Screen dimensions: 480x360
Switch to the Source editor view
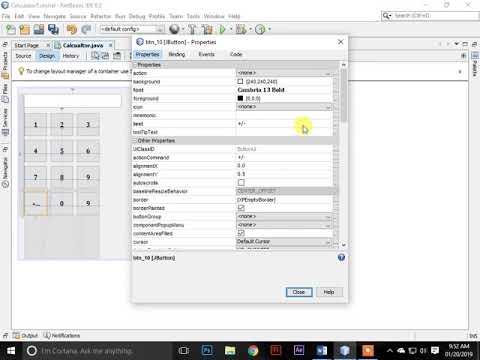23,56
